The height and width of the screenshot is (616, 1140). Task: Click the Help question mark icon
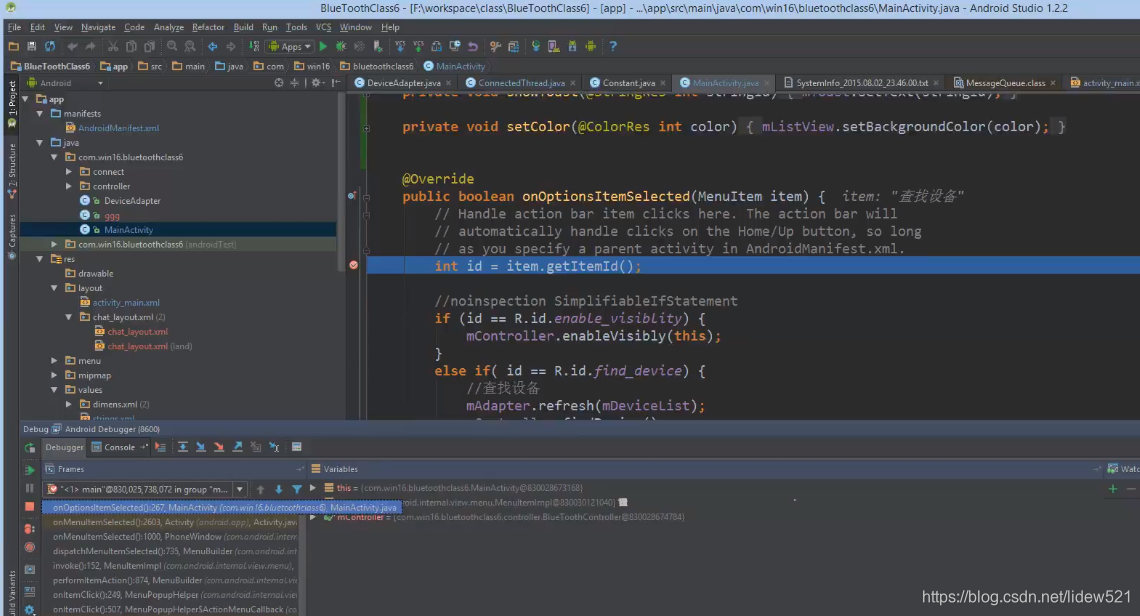[613, 47]
